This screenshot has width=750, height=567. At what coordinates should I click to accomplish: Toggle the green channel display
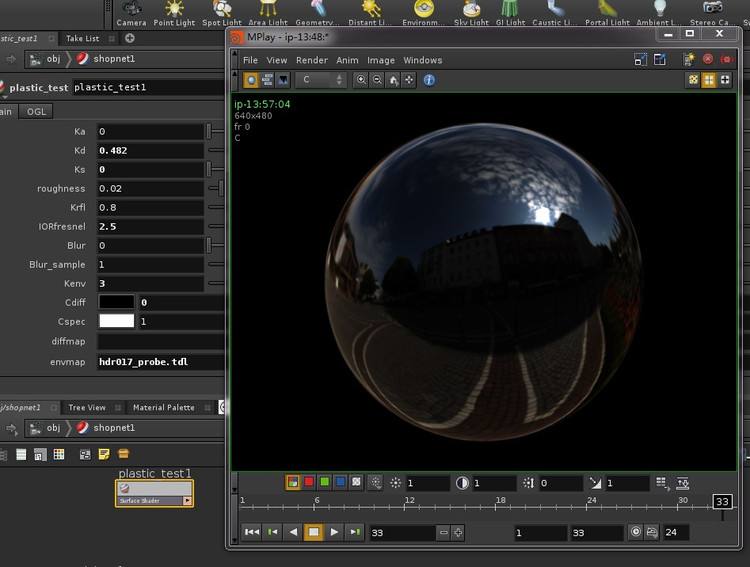pos(324,482)
